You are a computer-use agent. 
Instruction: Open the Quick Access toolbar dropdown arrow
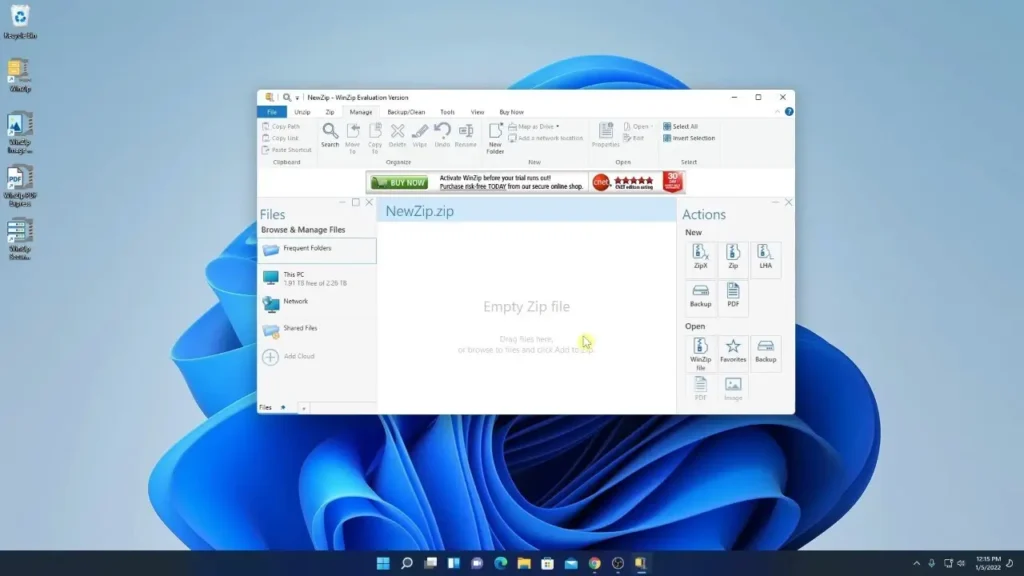click(297, 98)
